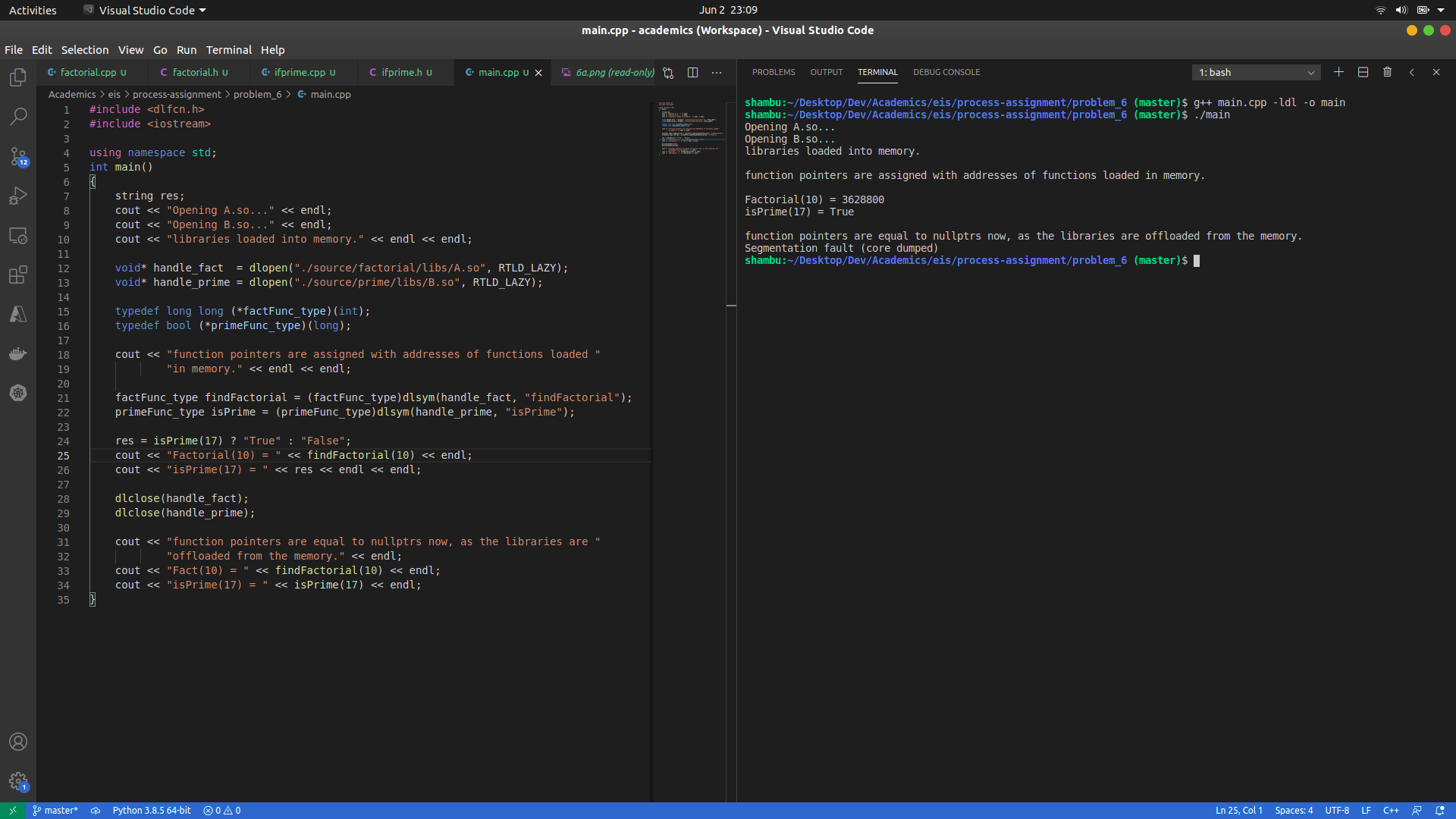Click Python 3.8.5 64-bit interpreter selector

point(152,811)
